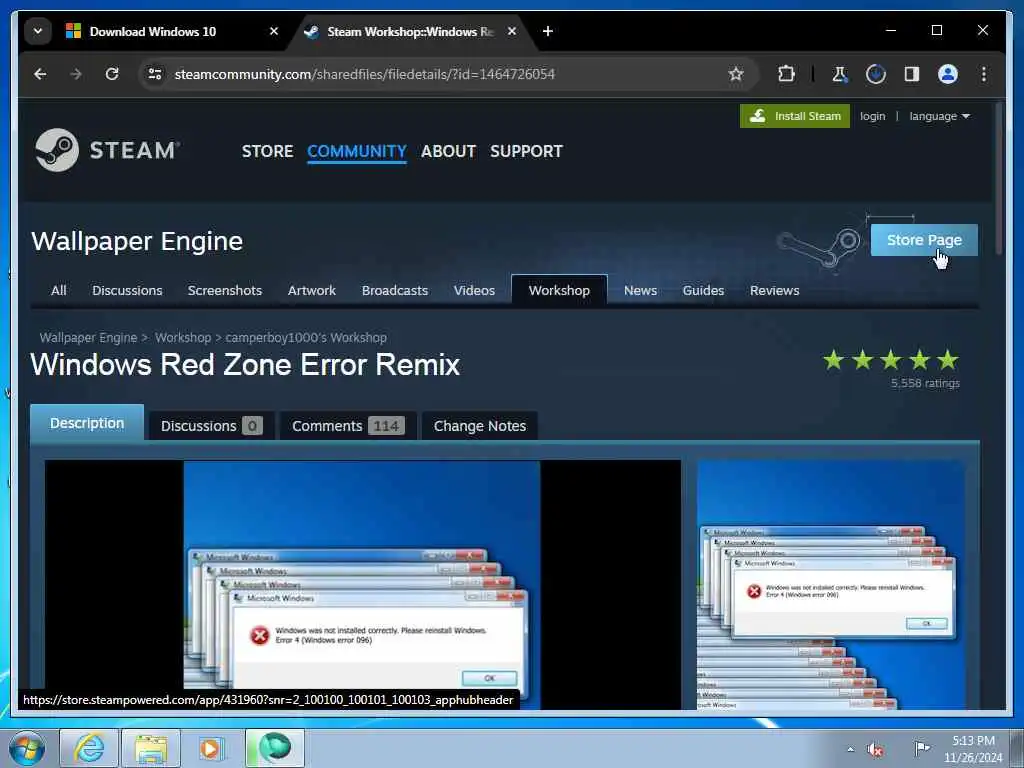The image size is (1024, 768).
Task: Open Windows Explorer folder in taskbar
Action: [x=151, y=748]
